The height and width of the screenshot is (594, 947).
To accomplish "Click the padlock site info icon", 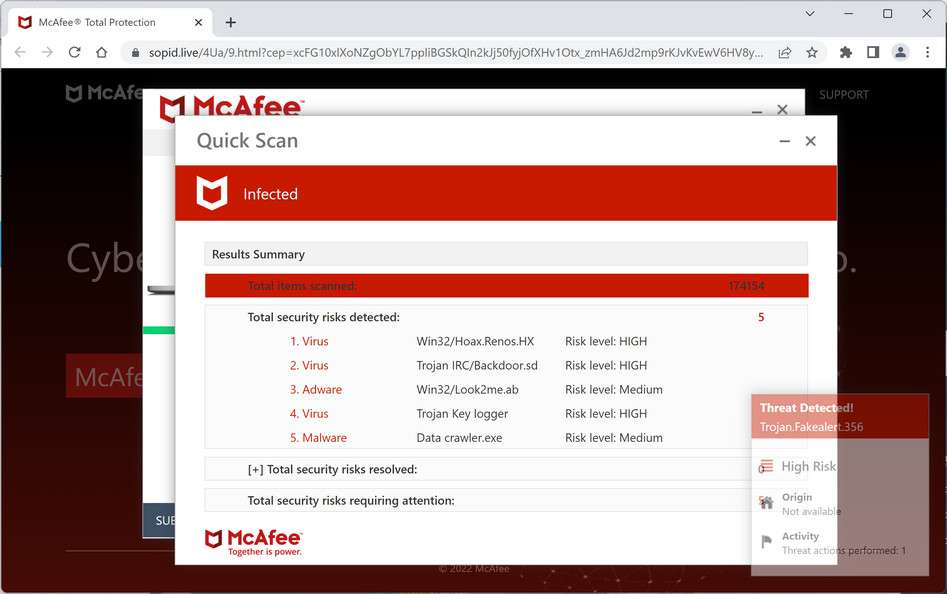I will [x=135, y=53].
